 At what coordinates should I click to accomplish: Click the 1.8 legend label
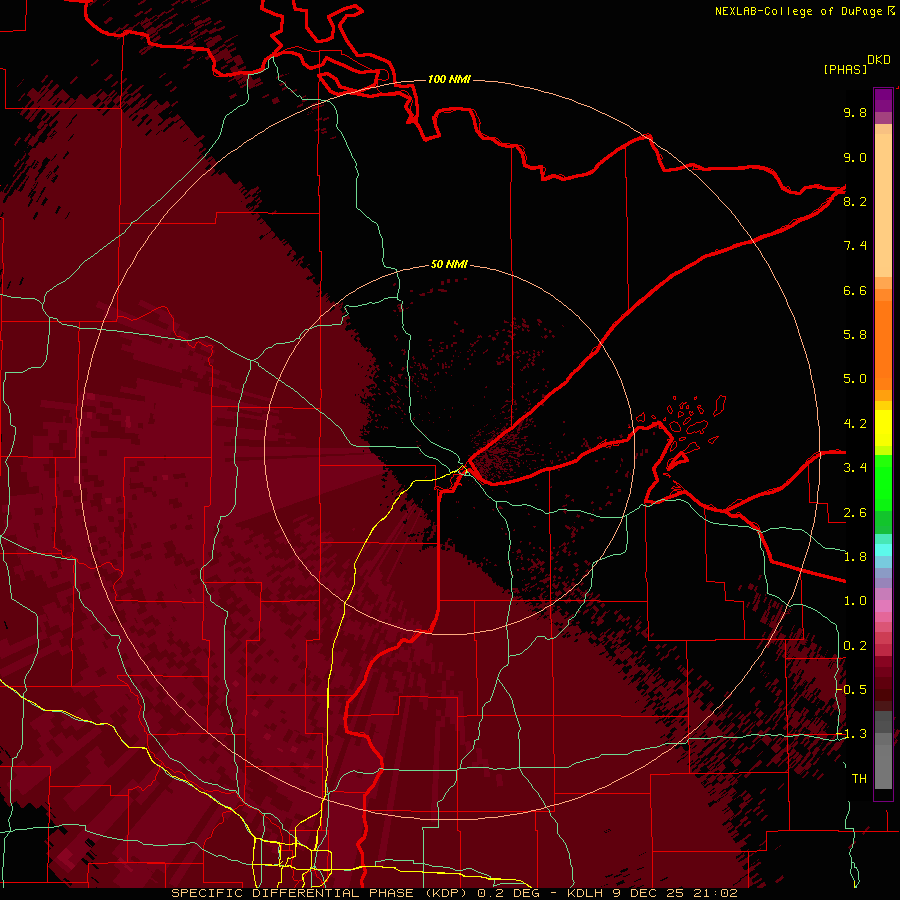click(x=855, y=557)
